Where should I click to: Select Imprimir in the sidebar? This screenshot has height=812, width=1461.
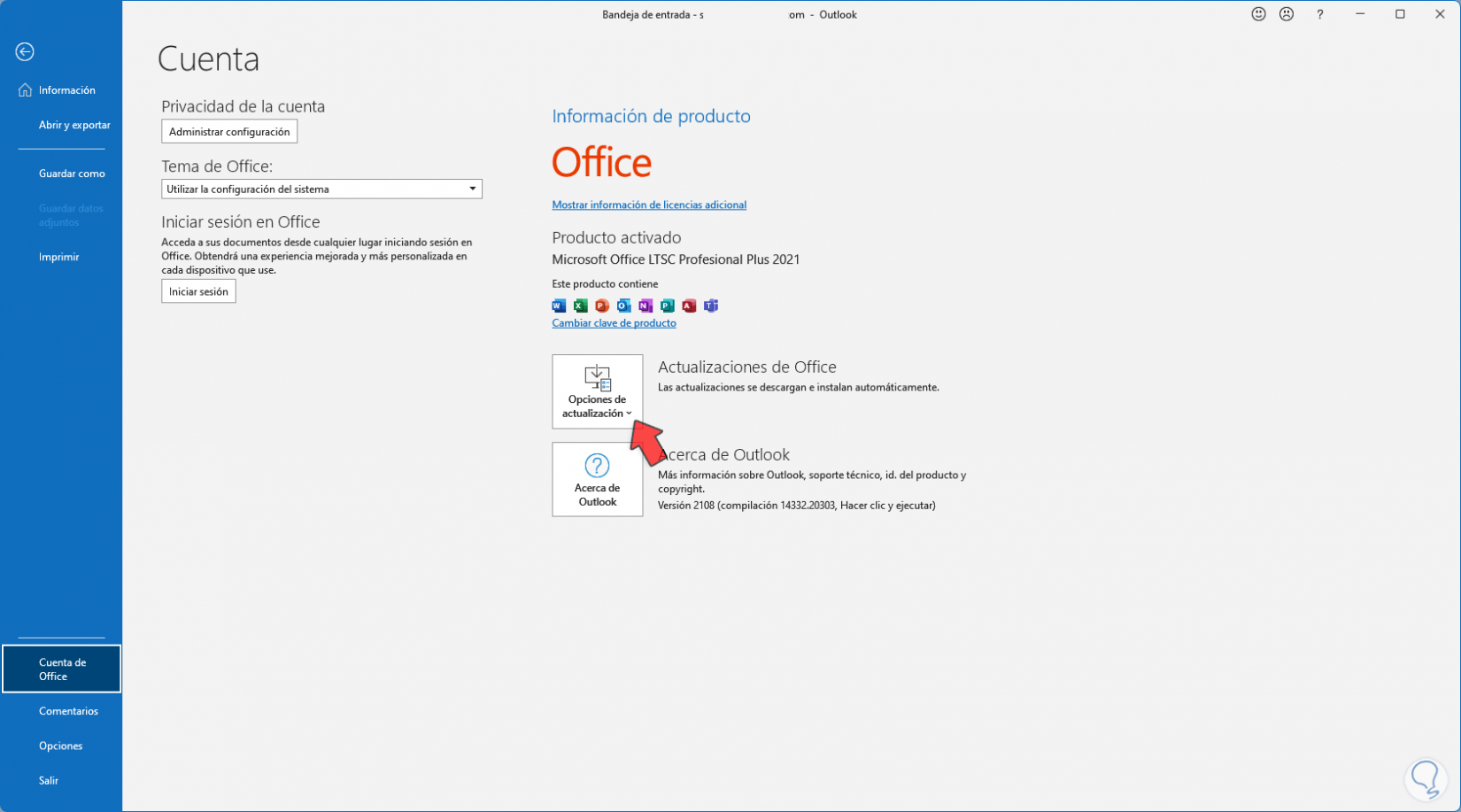[61, 257]
